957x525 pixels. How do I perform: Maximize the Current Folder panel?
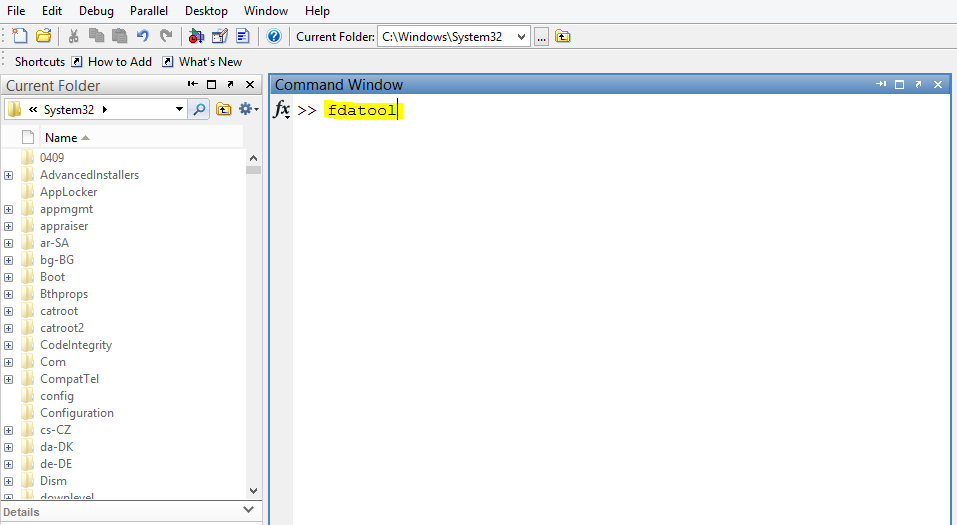pos(212,84)
